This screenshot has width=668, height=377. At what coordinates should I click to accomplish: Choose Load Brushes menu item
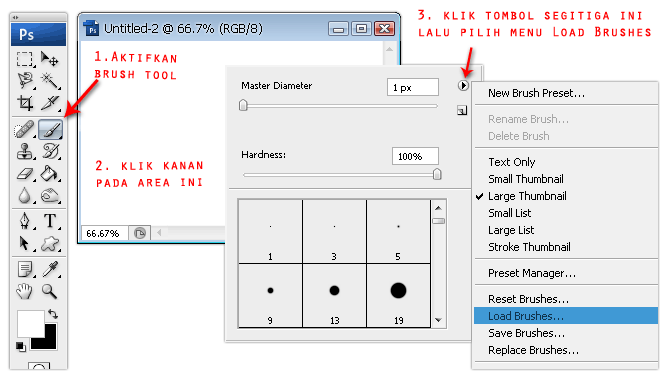(565, 316)
